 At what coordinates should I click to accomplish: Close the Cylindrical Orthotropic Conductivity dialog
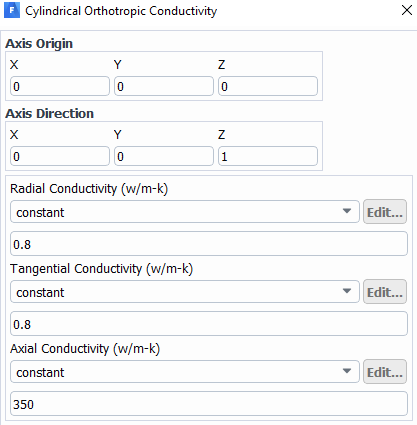(x=407, y=10)
